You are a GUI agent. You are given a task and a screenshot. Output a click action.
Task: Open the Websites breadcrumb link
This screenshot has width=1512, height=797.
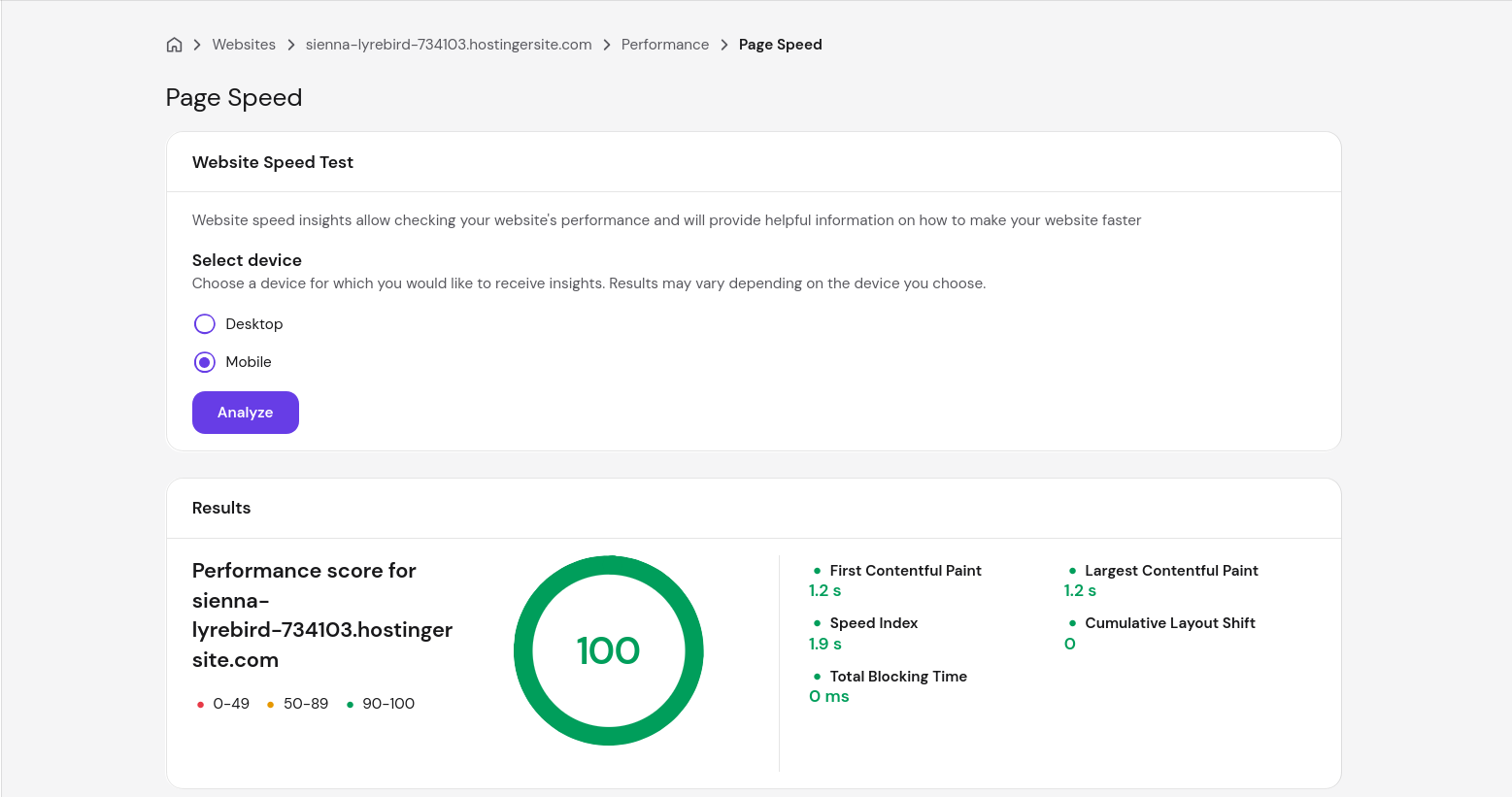244,45
